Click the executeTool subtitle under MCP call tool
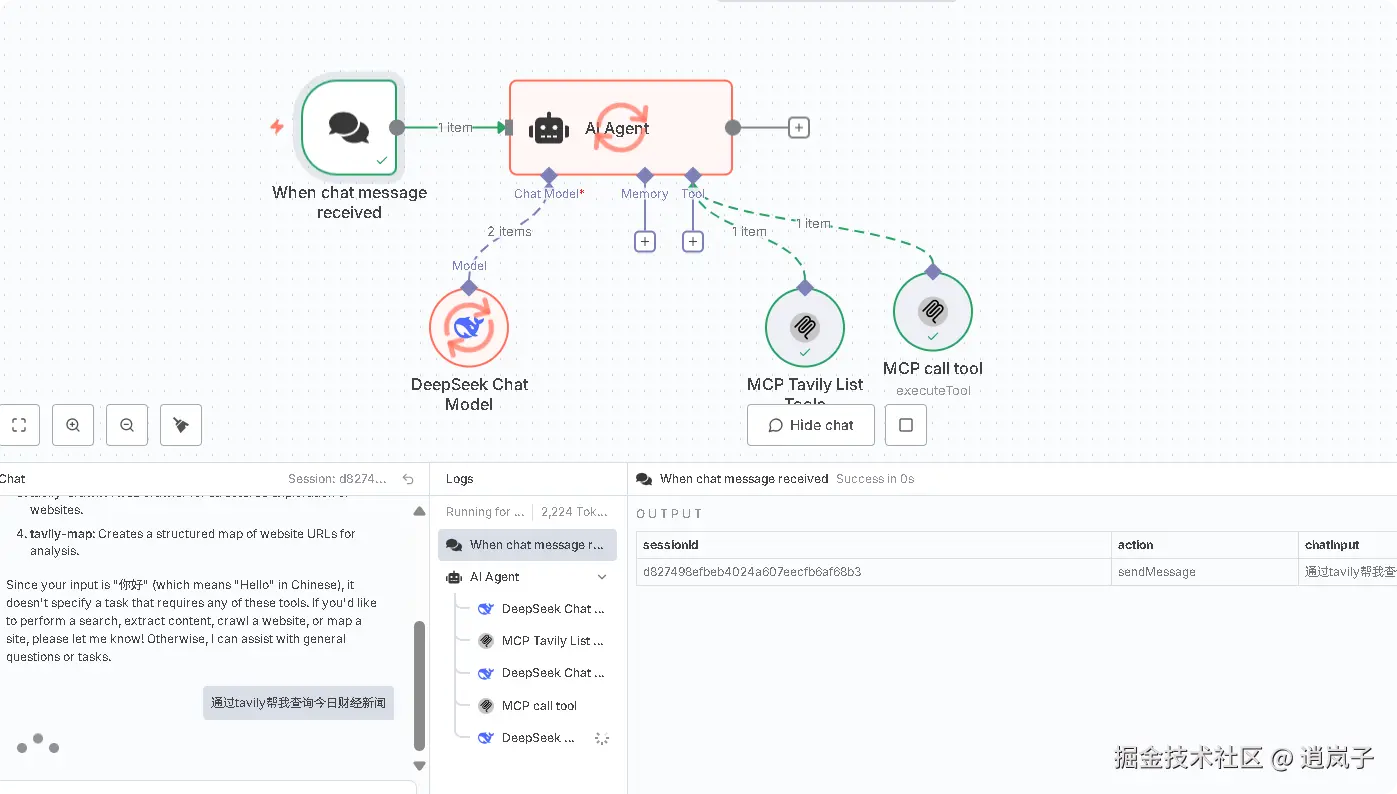Screen dimensions: 1397x794 coord(933,391)
